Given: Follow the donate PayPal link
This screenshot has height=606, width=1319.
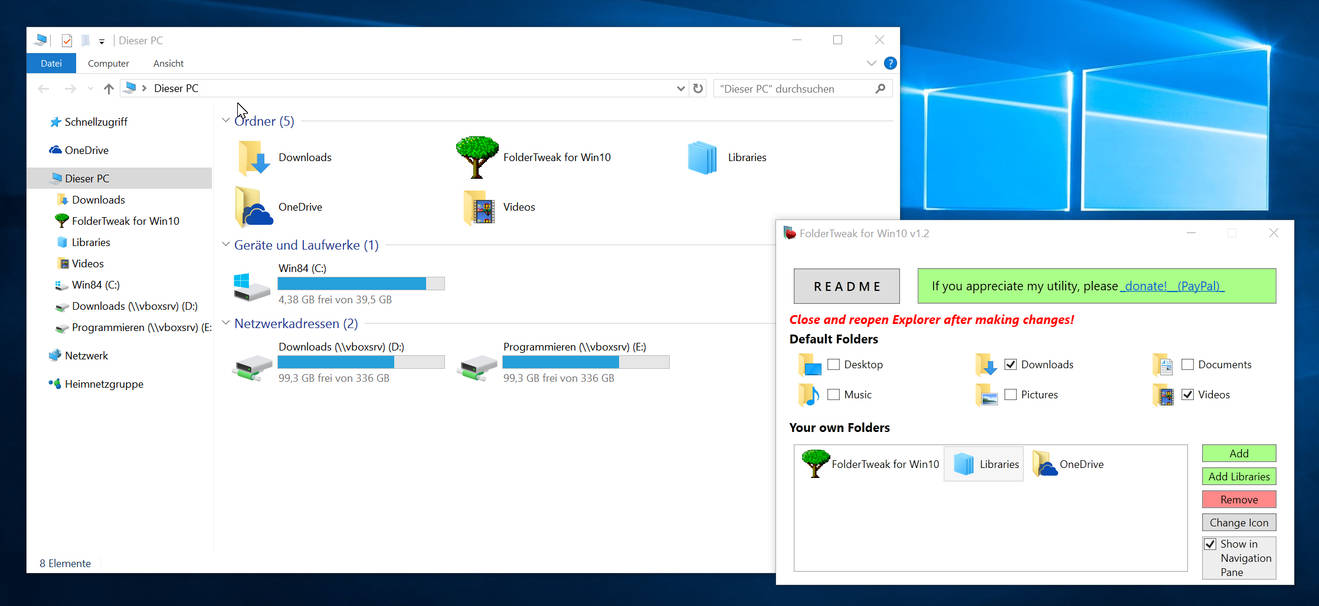Looking at the screenshot, I should point(1172,286).
